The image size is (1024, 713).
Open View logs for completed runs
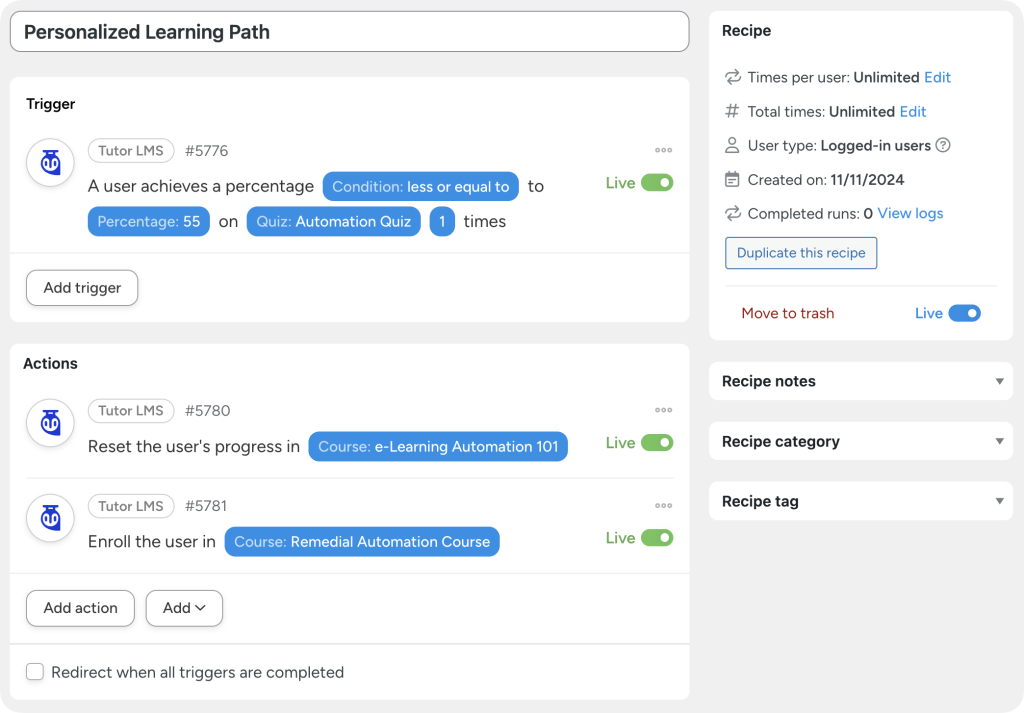pos(909,213)
